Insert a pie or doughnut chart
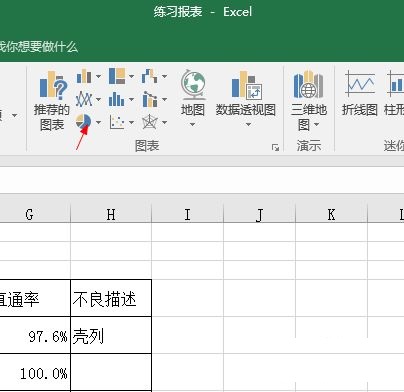The width and height of the screenshot is (404, 392). pyautogui.click(x=84, y=122)
